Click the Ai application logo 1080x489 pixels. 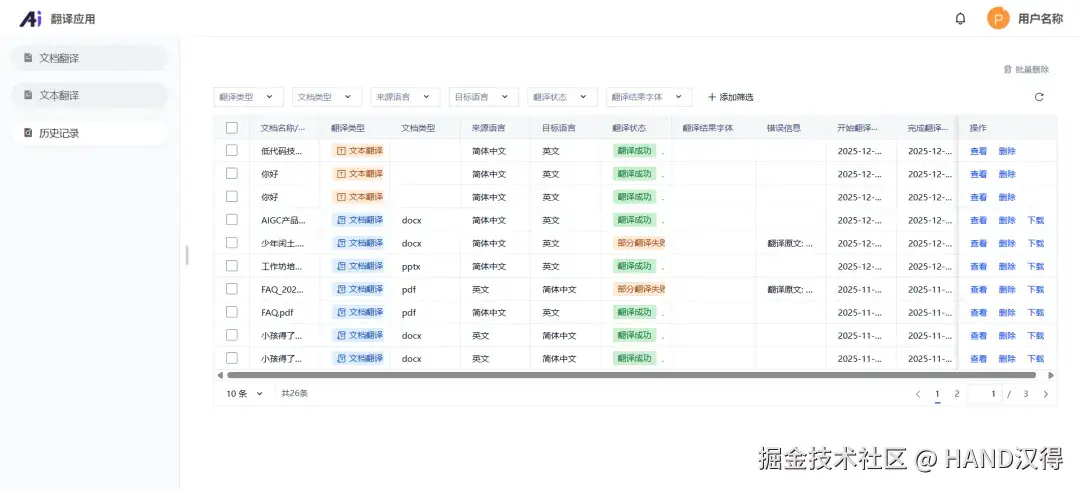click(30, 19)
